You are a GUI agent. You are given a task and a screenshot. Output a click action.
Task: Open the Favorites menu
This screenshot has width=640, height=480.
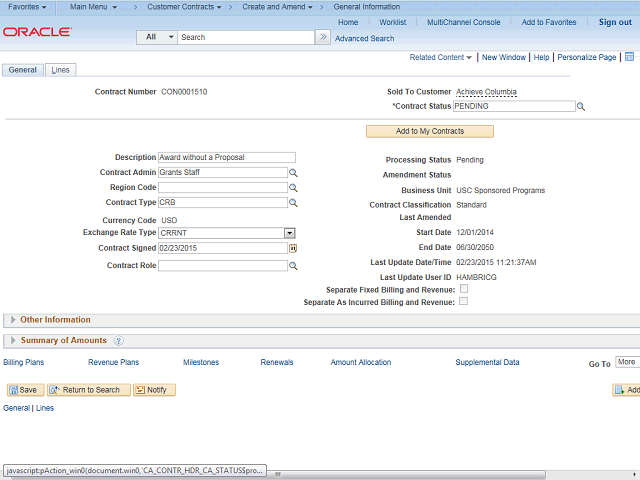(x=28, y=7)
